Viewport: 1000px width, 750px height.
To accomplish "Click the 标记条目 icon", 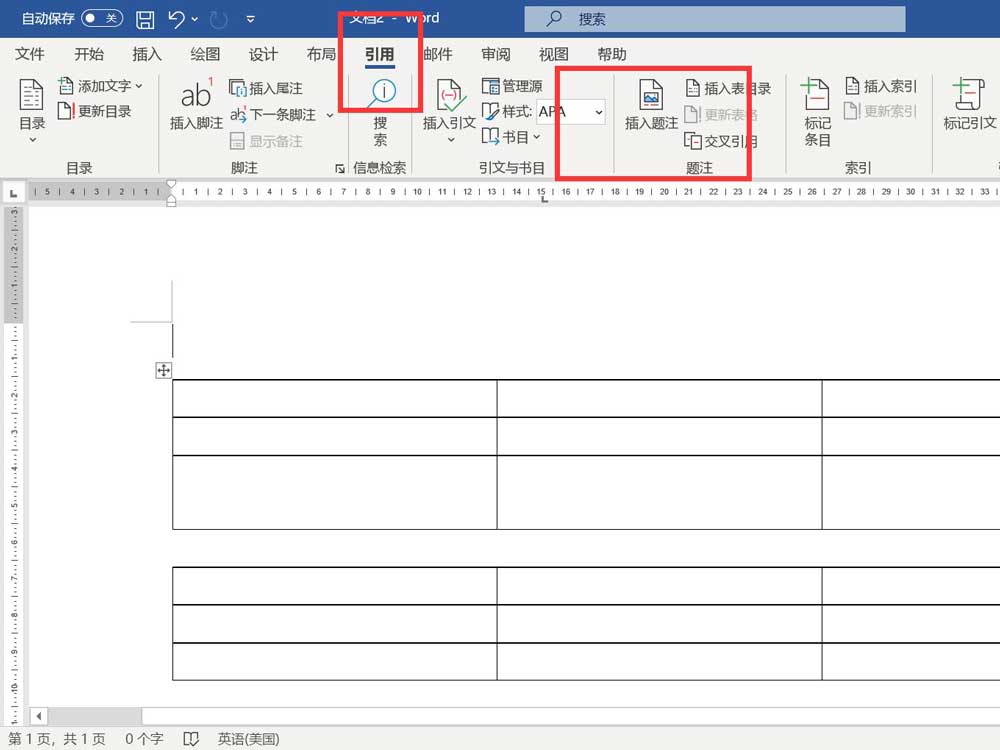I will point(817,112).
